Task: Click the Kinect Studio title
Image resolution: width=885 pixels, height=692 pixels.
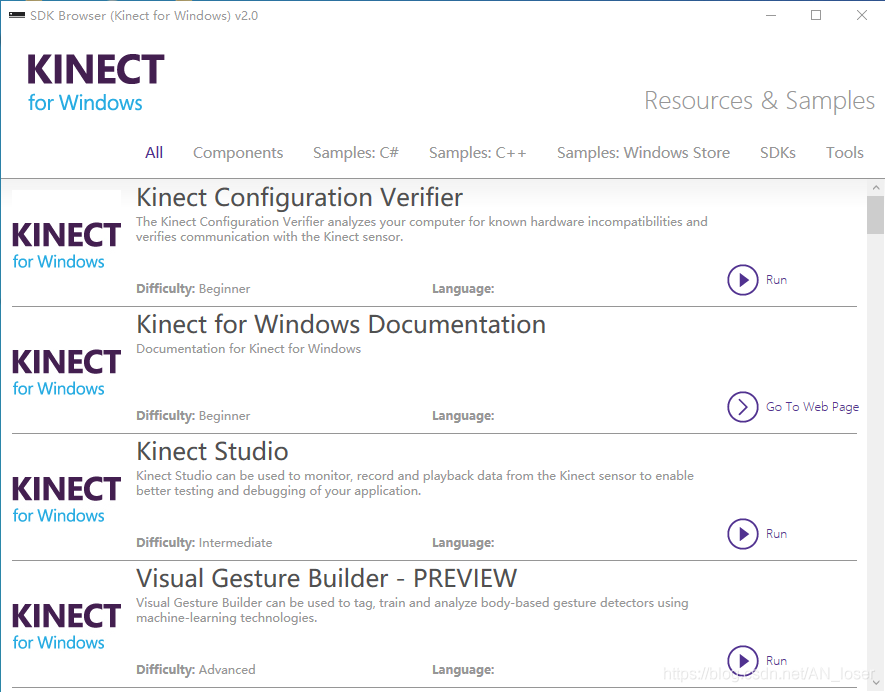Action: tap(212, 452)
